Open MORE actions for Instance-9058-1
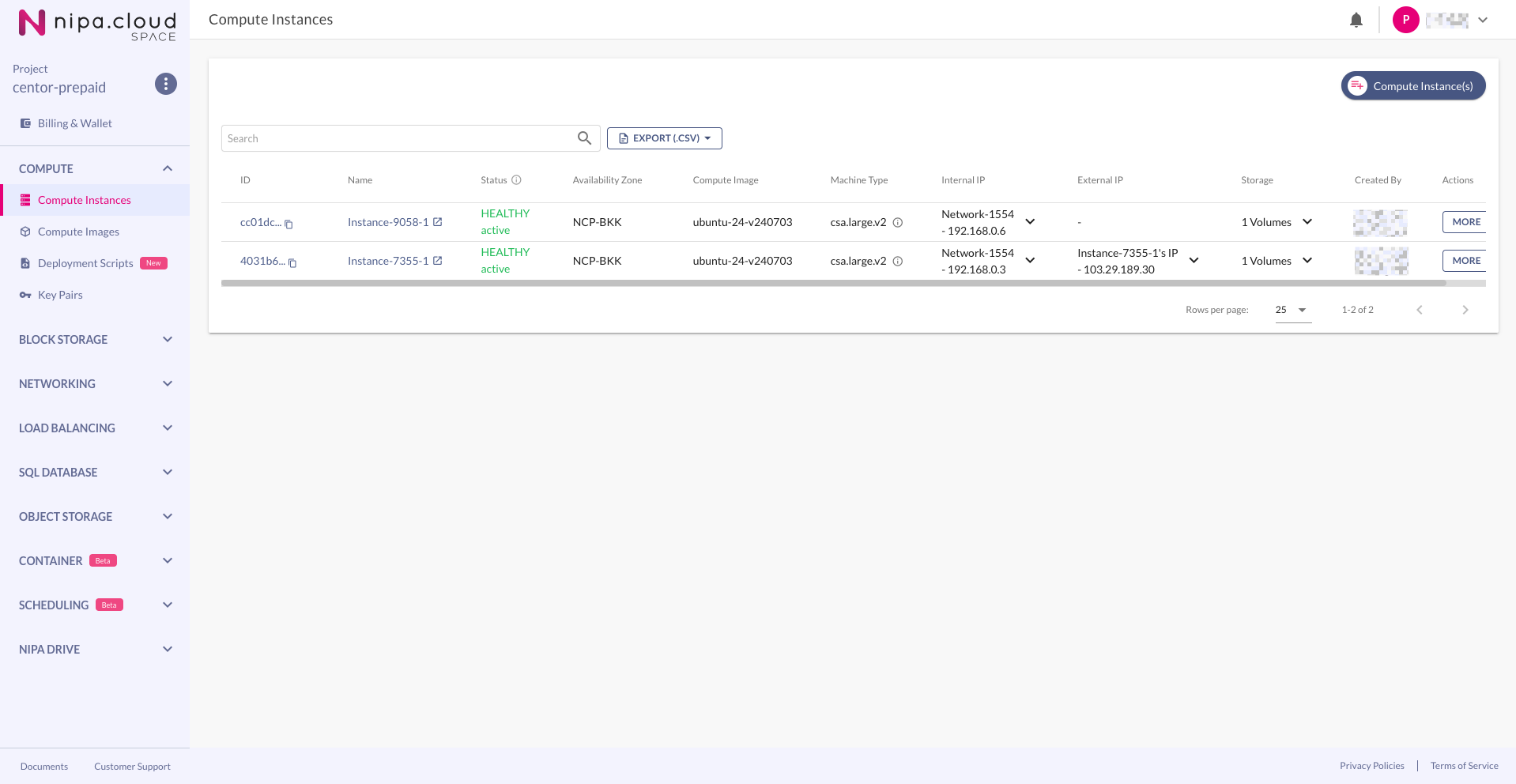1516x784 pixels. point(1465,222)
